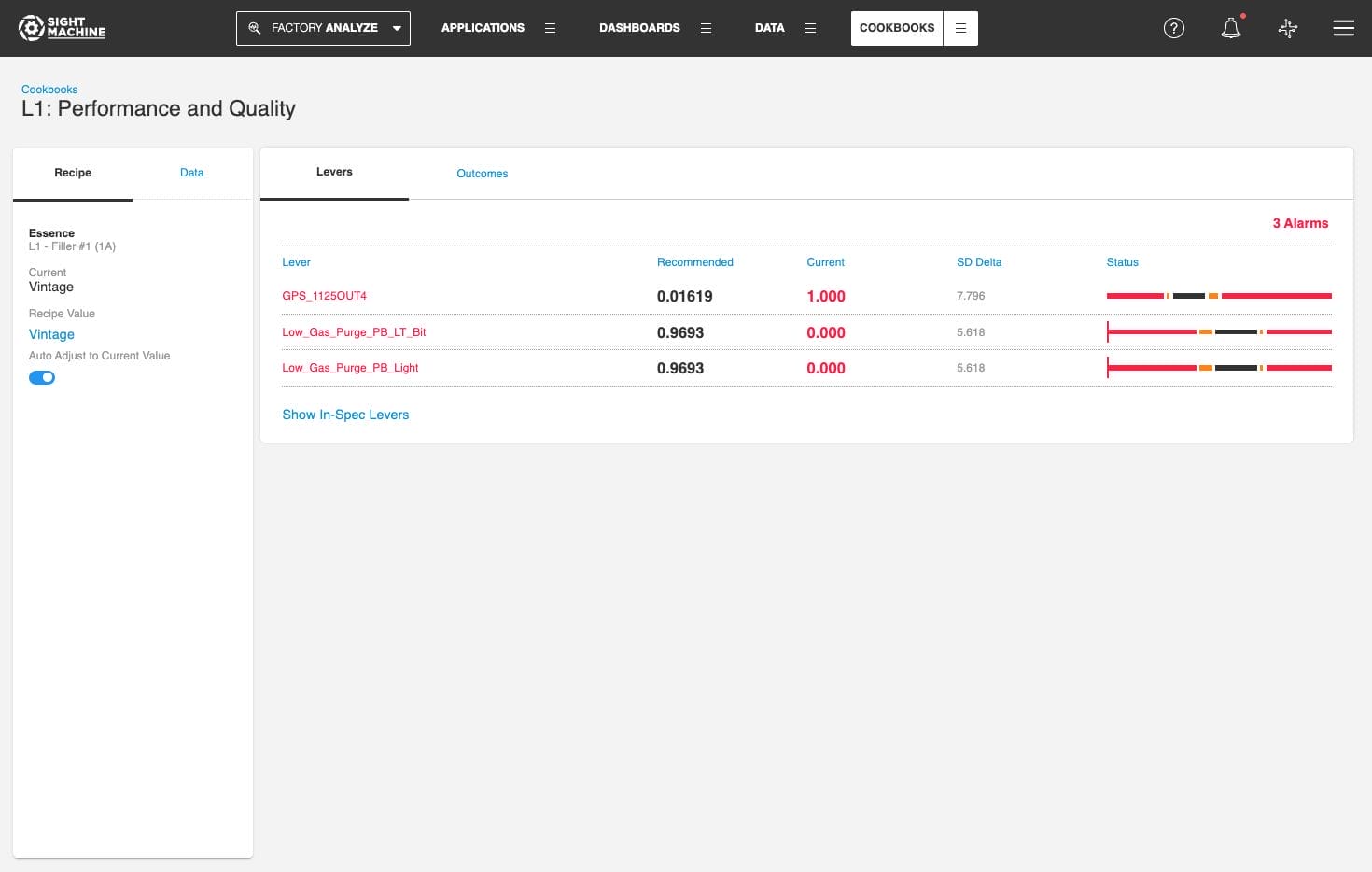Click the page title L1: Performance and Quality
This screenshot has width=1372, height=872.
tap(159, 108)
